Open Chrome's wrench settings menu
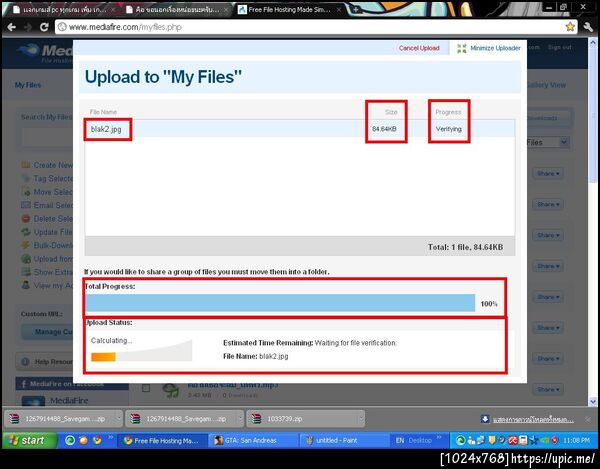 (x=588, y=26)
